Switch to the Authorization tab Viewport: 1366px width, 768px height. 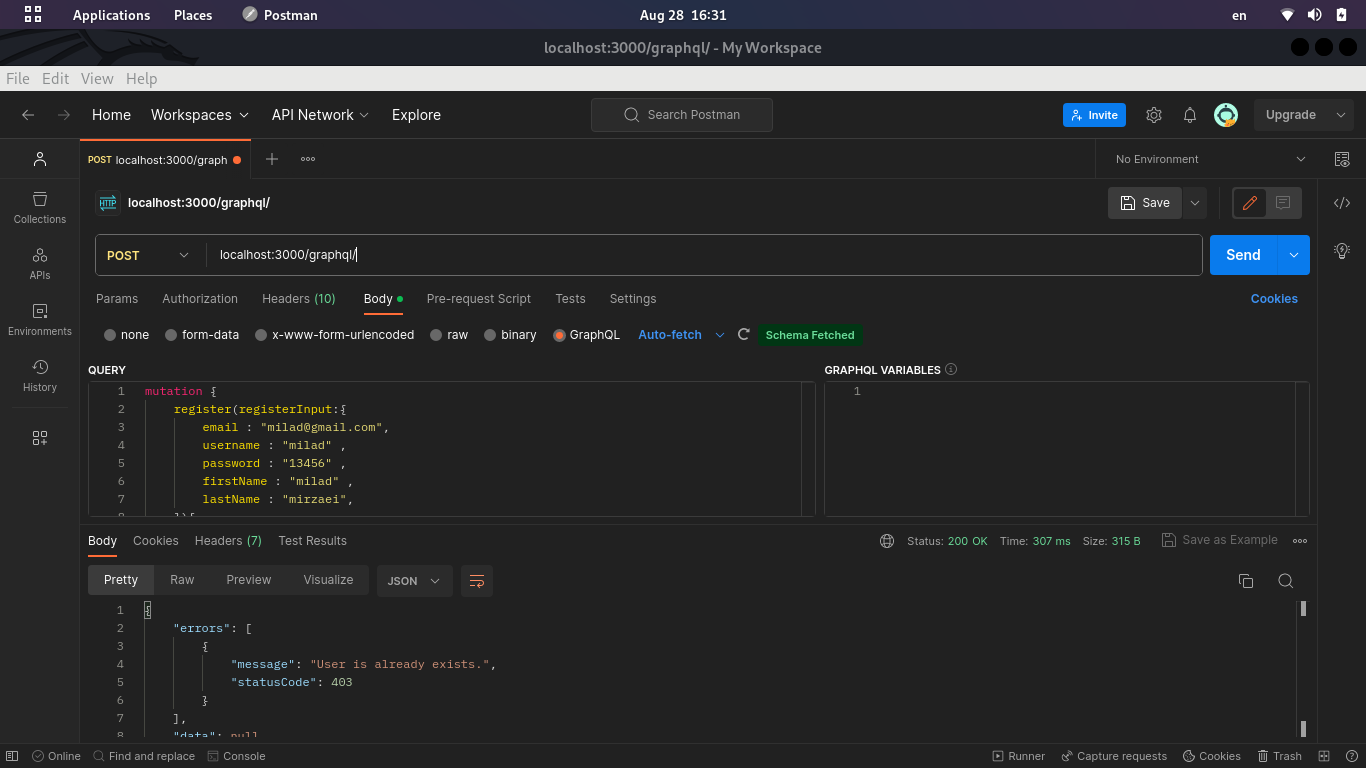[200, 299]
